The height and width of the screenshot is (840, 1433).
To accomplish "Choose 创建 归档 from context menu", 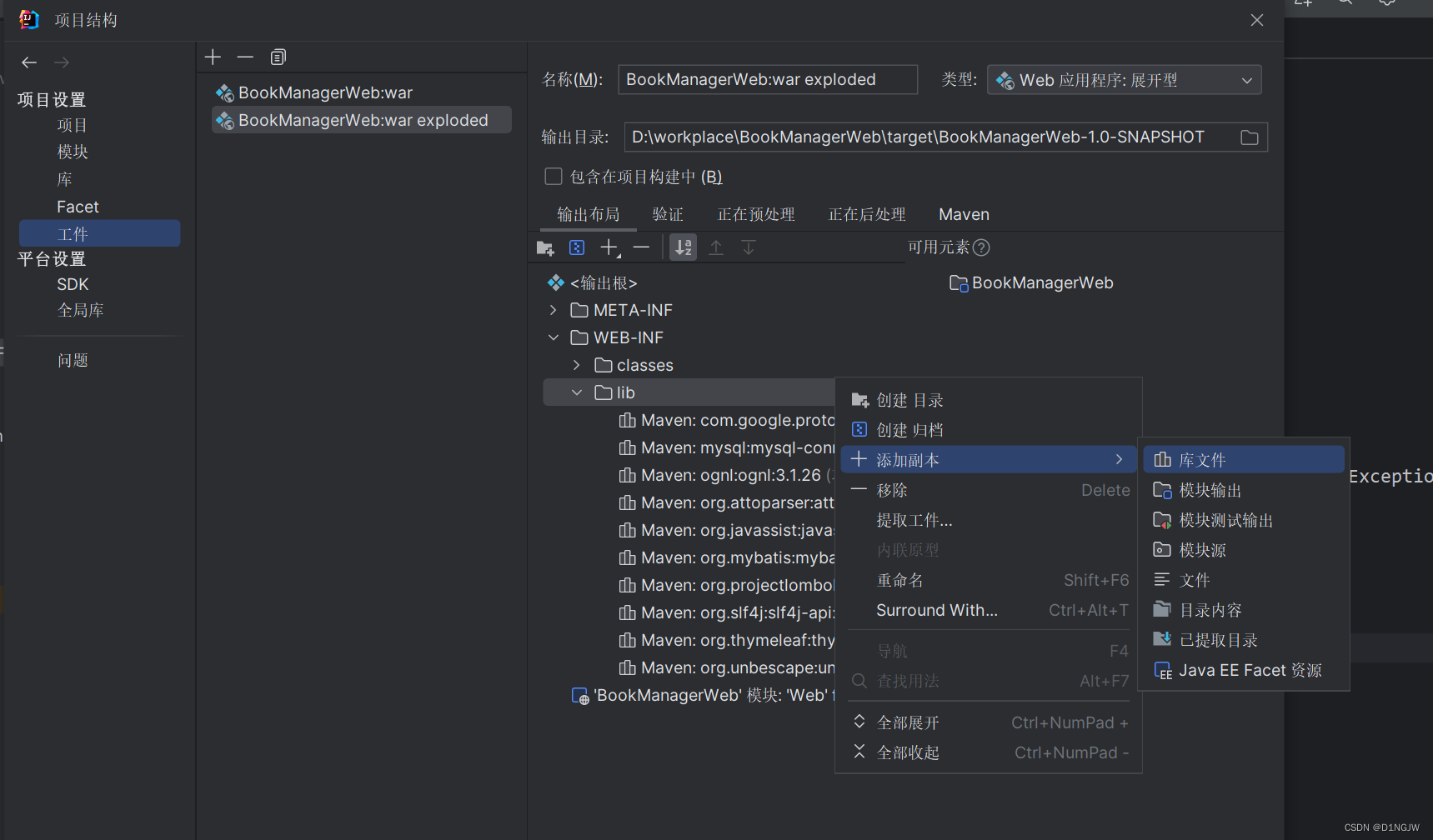I will pyautogui.click(x=989, y=431).
